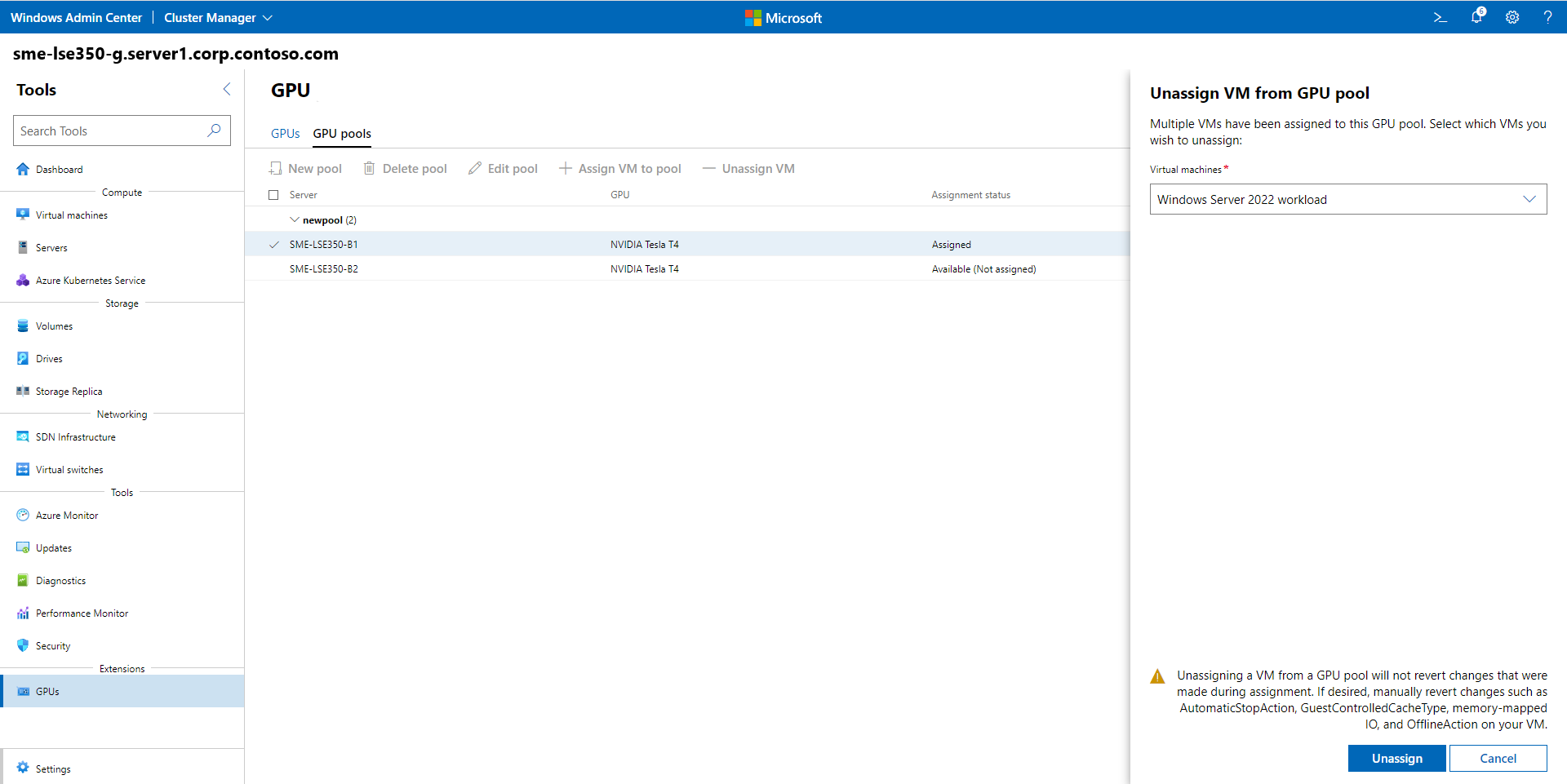Click the help question mark icon
Viewport: 1567px width, 784px height.
click(1547, 17)
